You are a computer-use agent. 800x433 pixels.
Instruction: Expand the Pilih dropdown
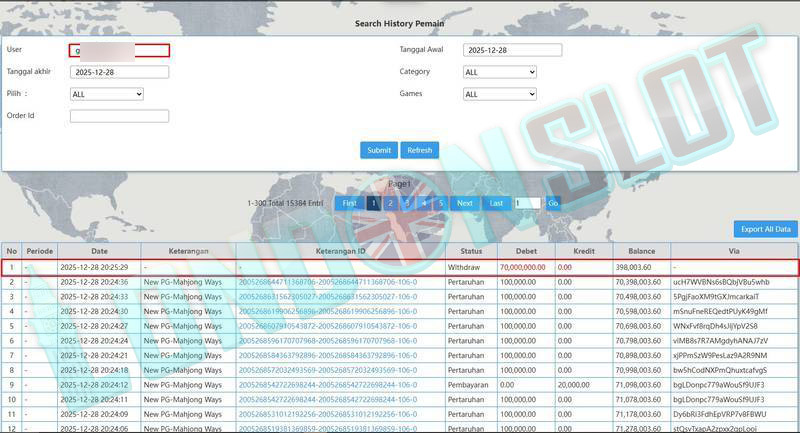click(x=107, y=94)
